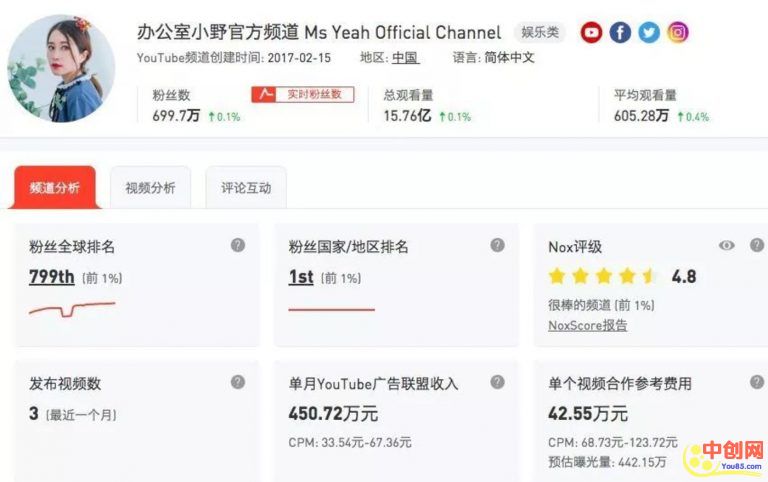768x482 pixels.
Task: Click help icon for 单个视频合作参考费用
Action: tap(756, 382)
